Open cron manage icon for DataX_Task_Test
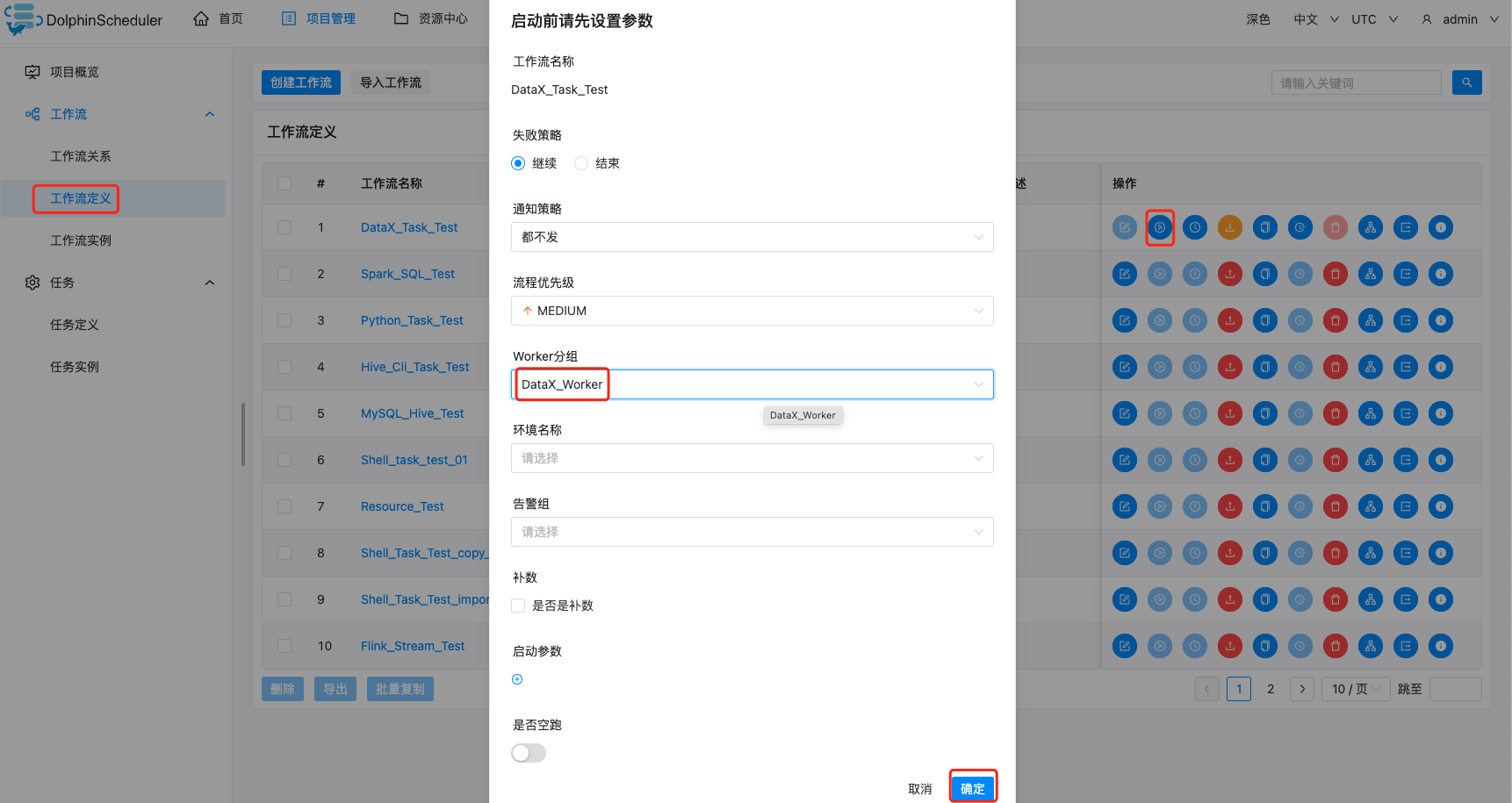The image size is (1512, 803). [x=1300, y=227]
